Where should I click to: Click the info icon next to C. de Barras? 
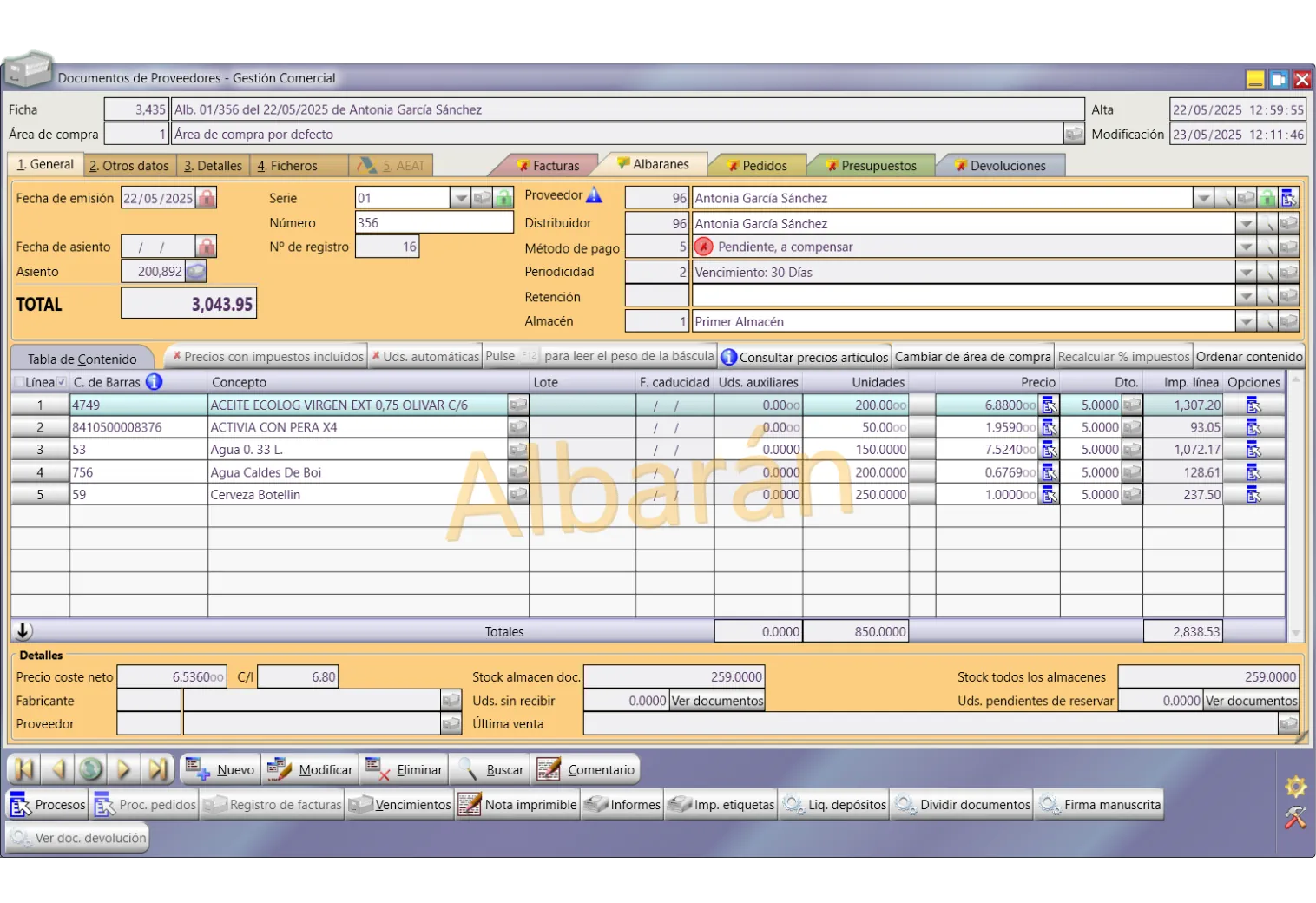coord(154,382)
